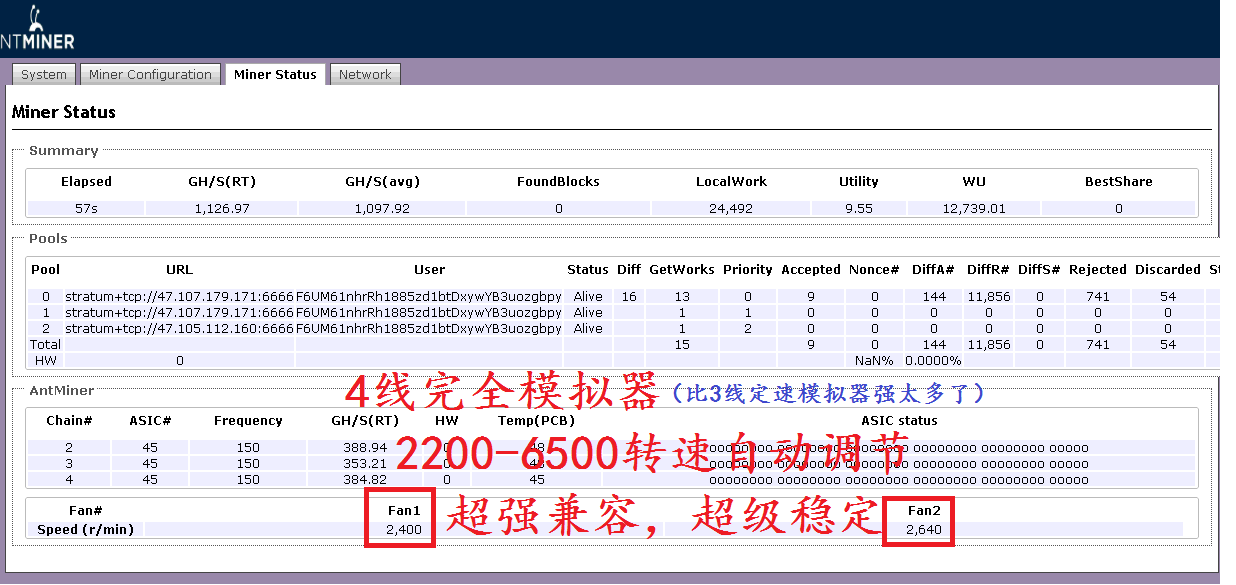
Task: Select the DiffR# column header
Action: pyautogui.click(x=988, y=270)
